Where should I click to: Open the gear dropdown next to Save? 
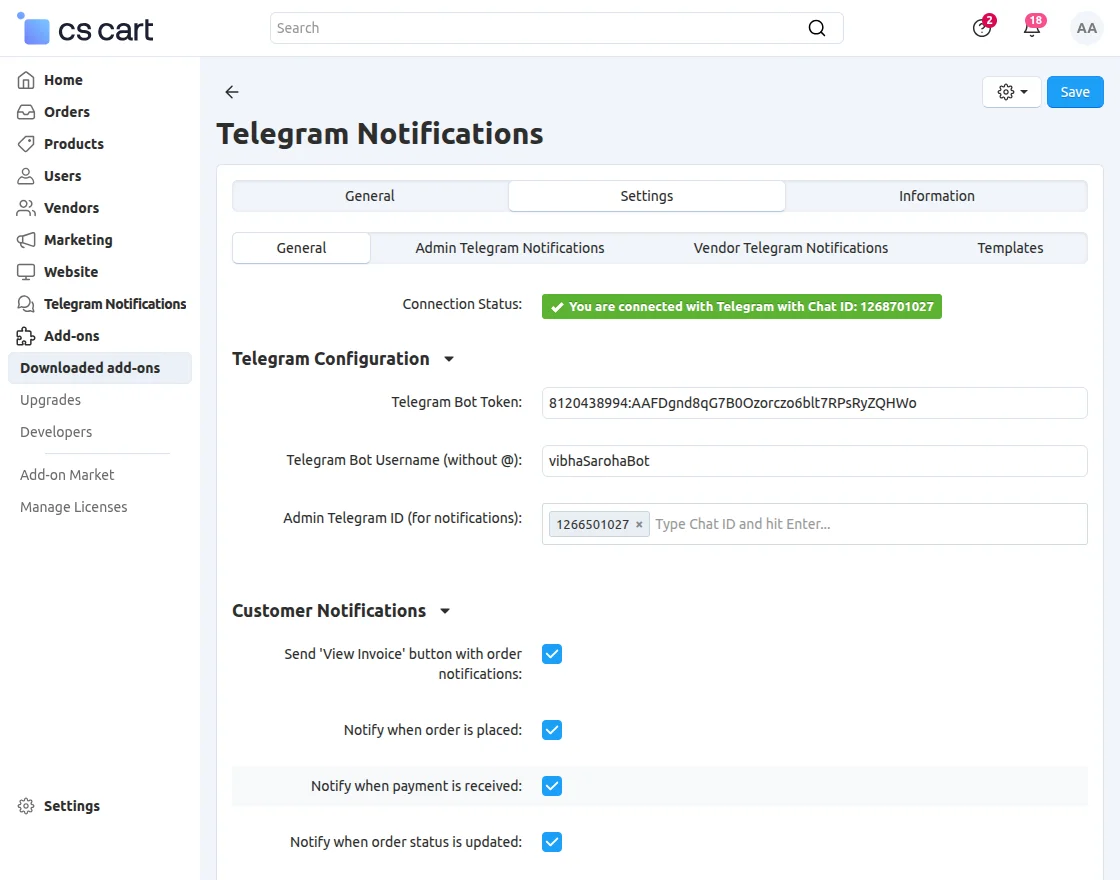click(1011, 92)
